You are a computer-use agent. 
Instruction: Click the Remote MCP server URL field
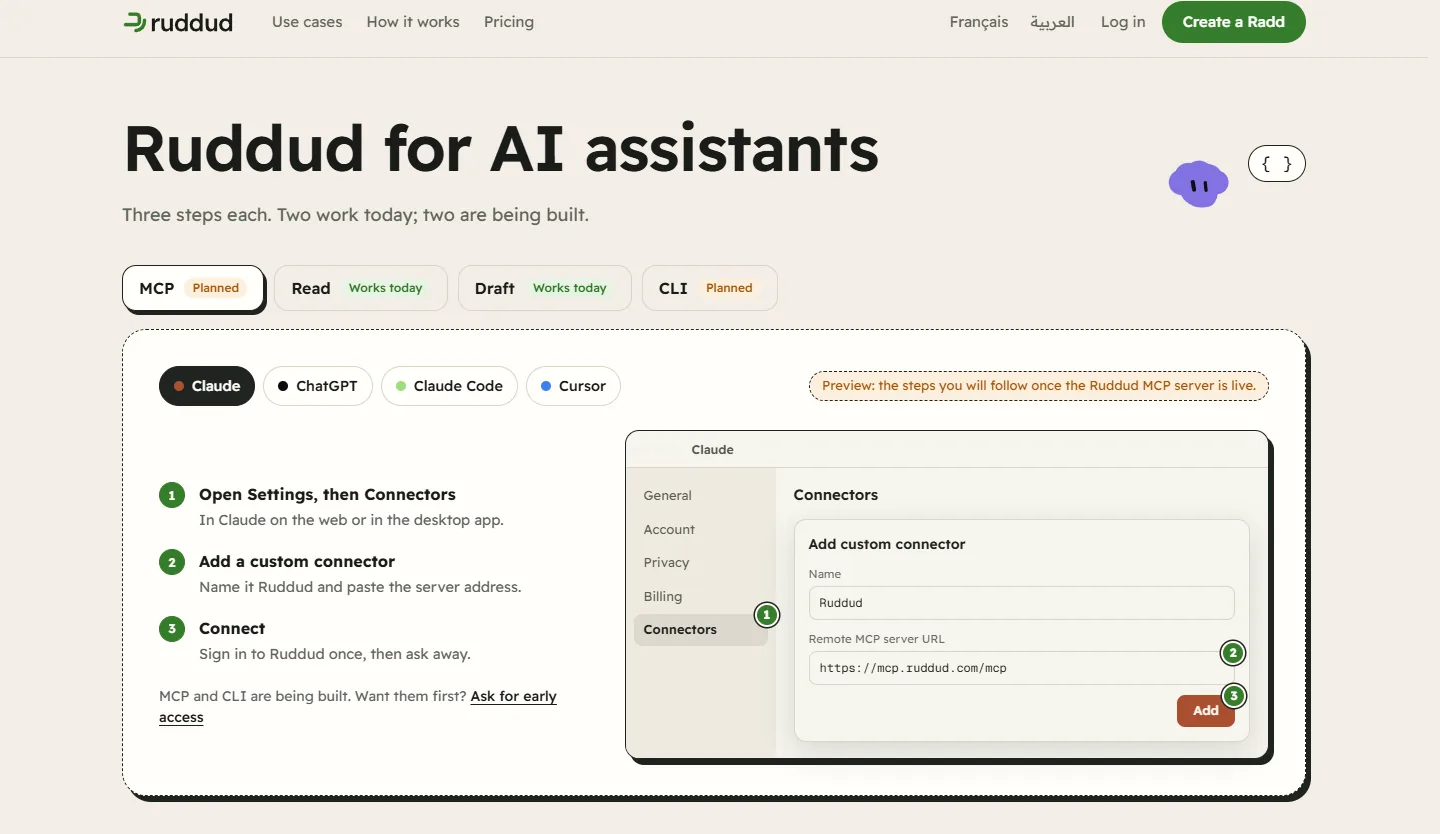[1021, 668]
